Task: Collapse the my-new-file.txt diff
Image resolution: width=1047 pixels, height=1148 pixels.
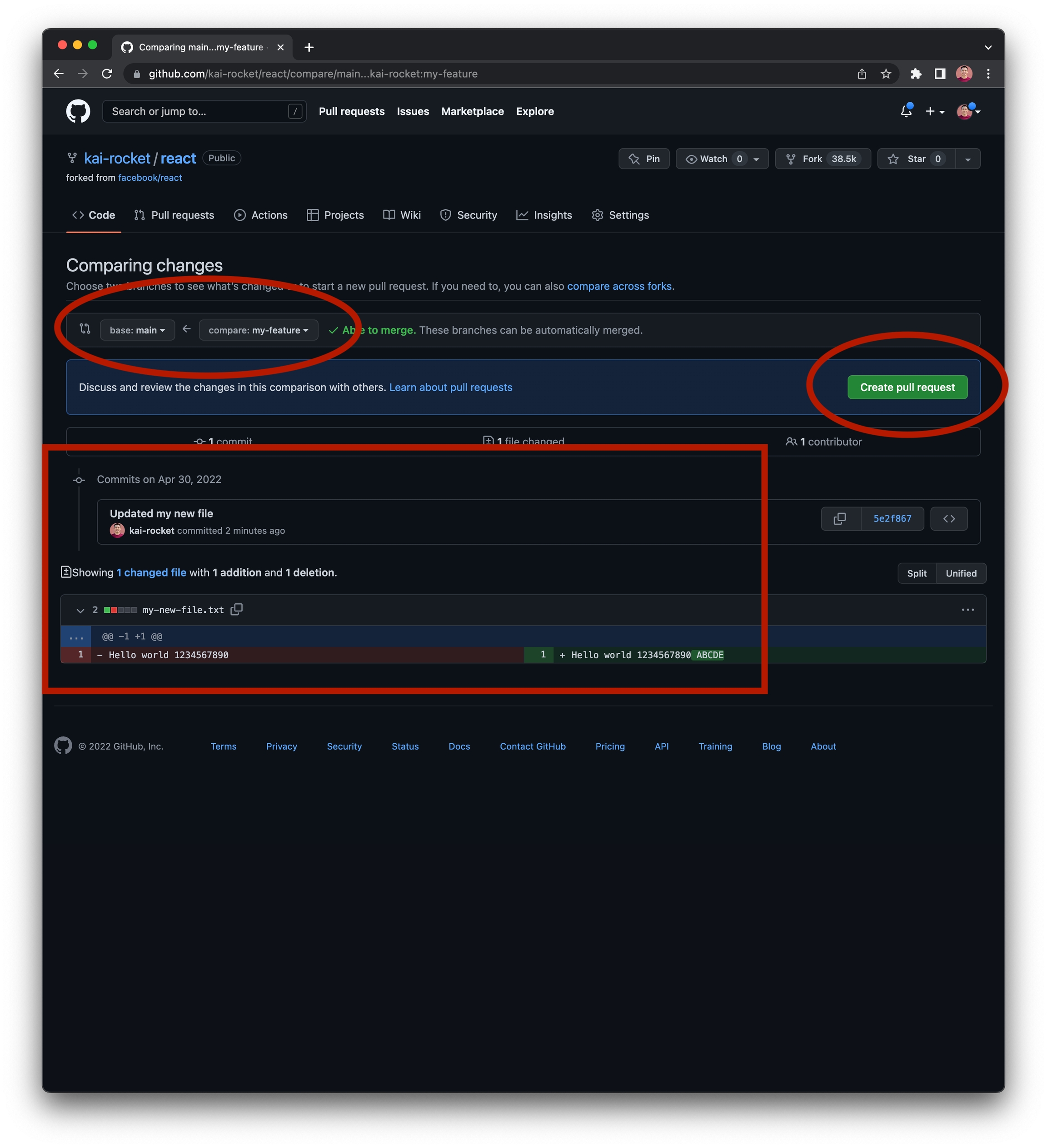Action: [x=80, y=611]
